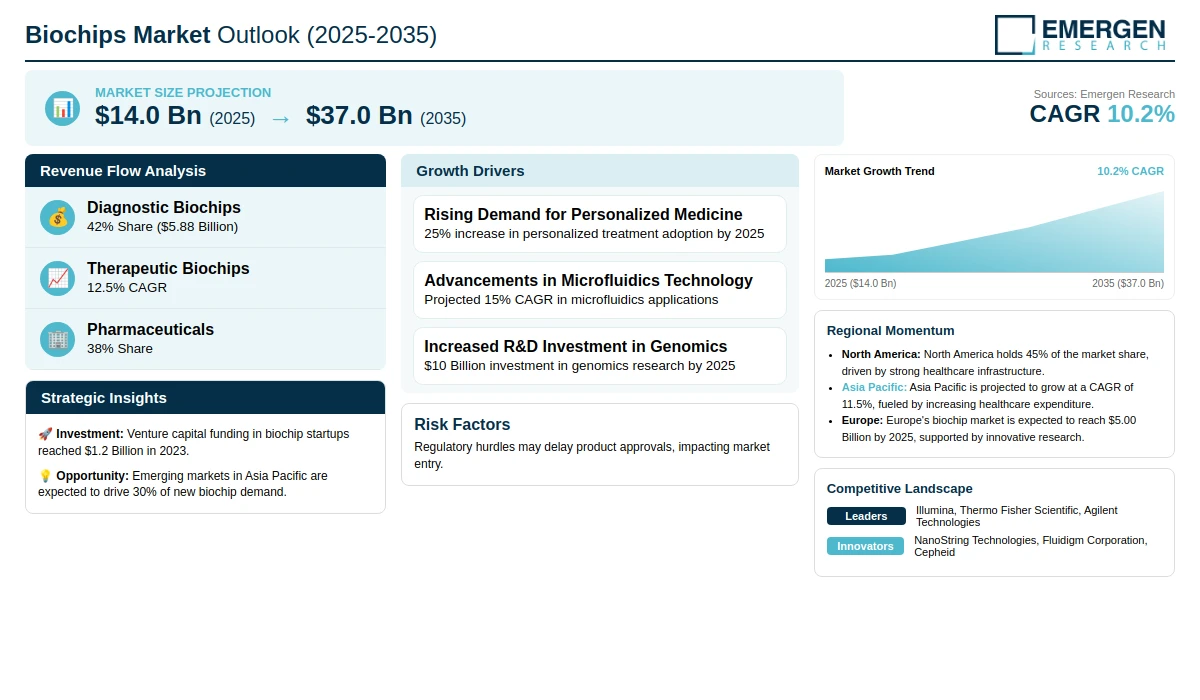1200x700 pixels.
Task: Click the money bag Diagnostic Biochips icon
Action: tap(58, 217)
